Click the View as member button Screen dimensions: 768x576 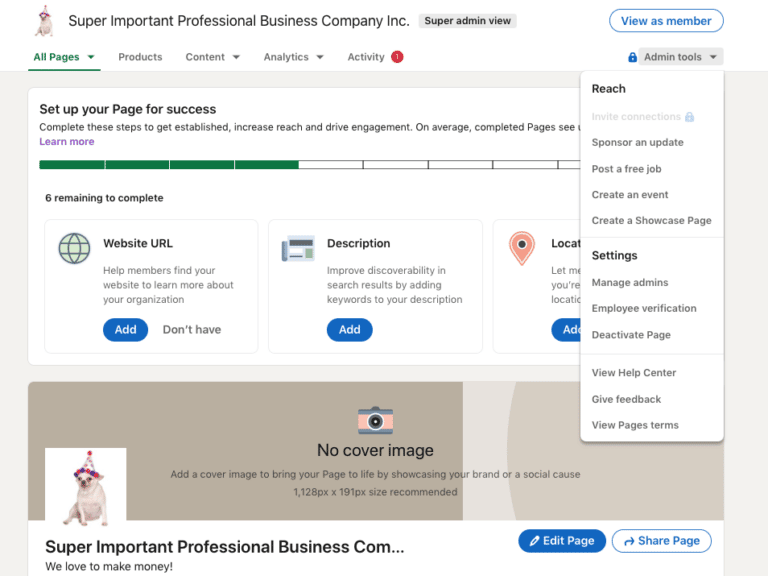666,21
